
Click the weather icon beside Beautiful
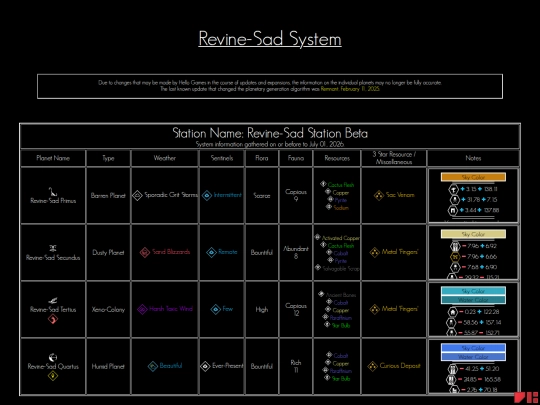tap(153, 366)
